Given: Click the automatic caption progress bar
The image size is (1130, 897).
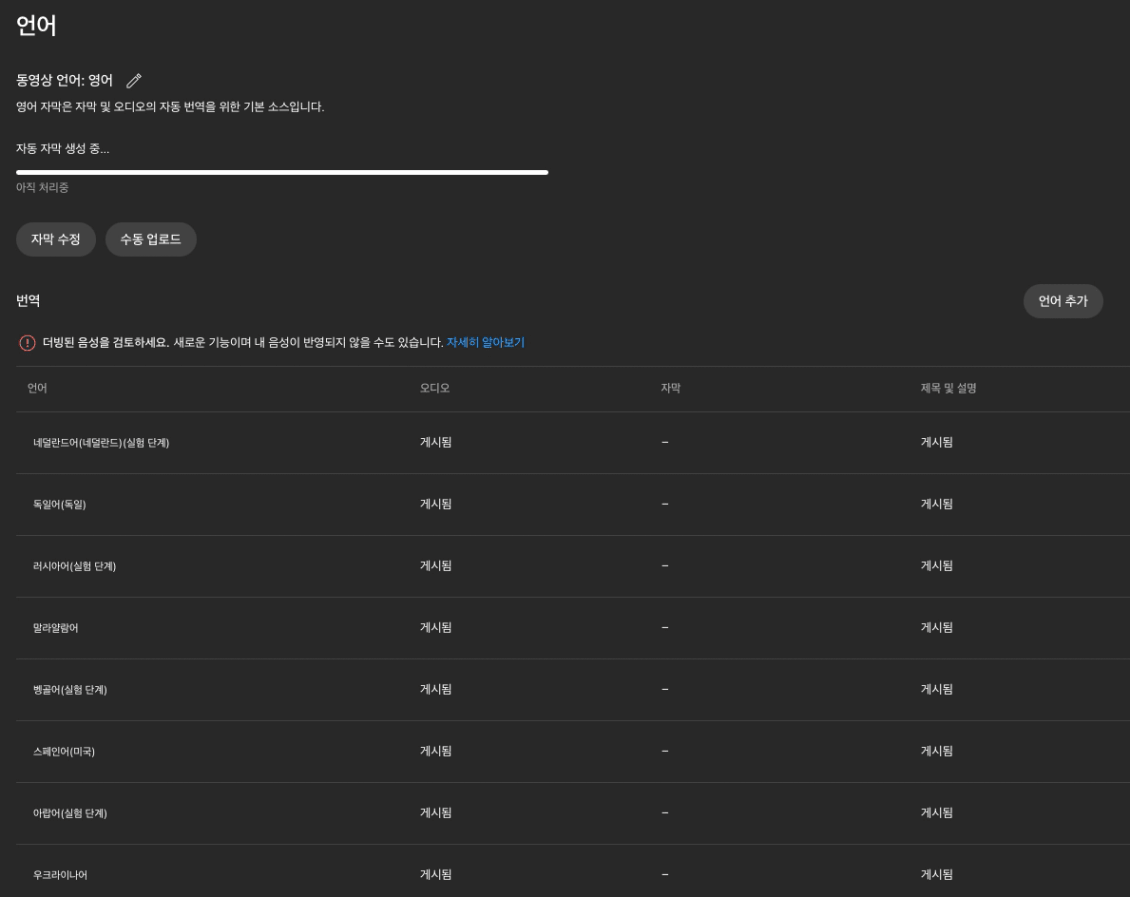Looking at the screenshot, I should point(282,173).
